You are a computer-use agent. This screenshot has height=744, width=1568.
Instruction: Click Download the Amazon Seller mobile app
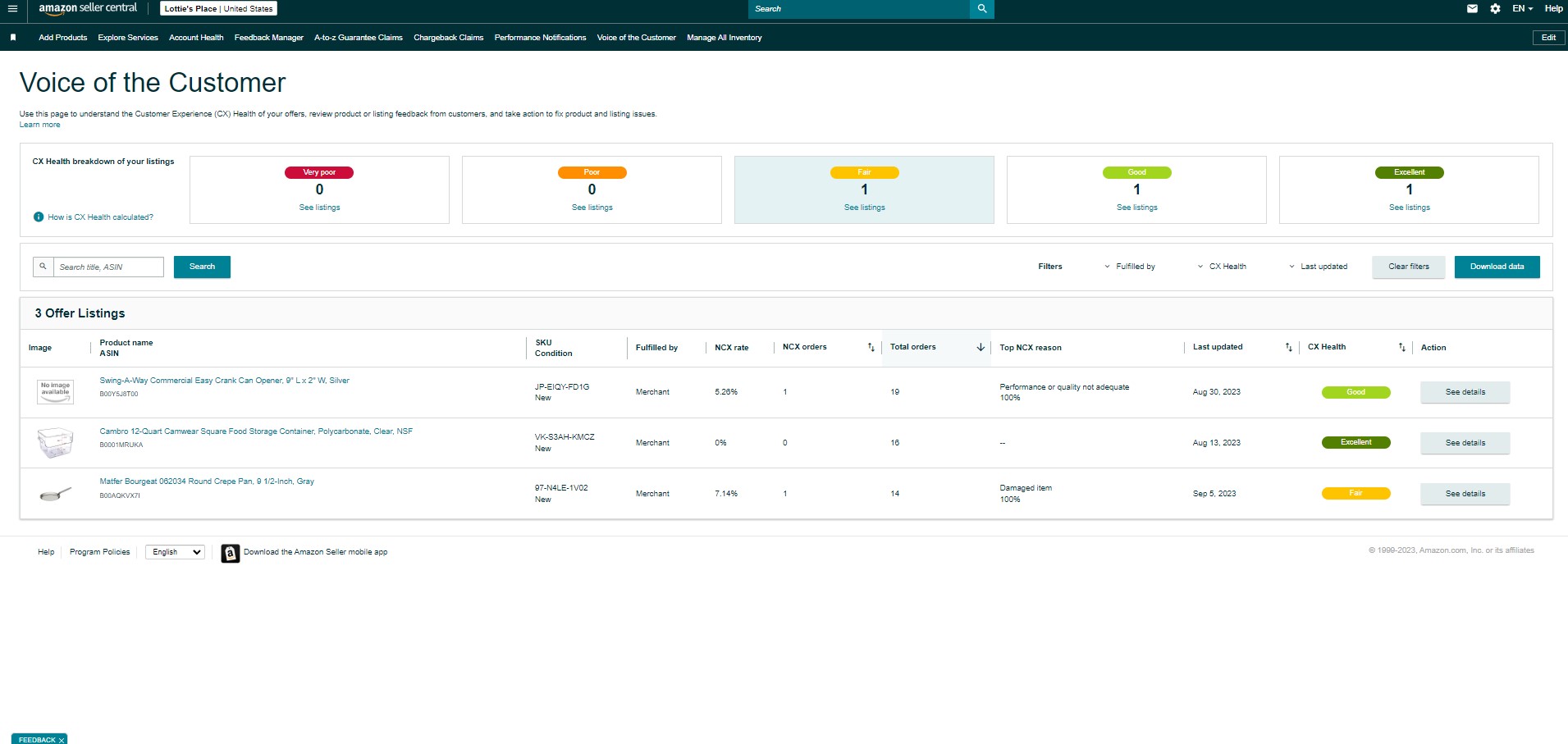pyautogui.click(x=316, y=552)
